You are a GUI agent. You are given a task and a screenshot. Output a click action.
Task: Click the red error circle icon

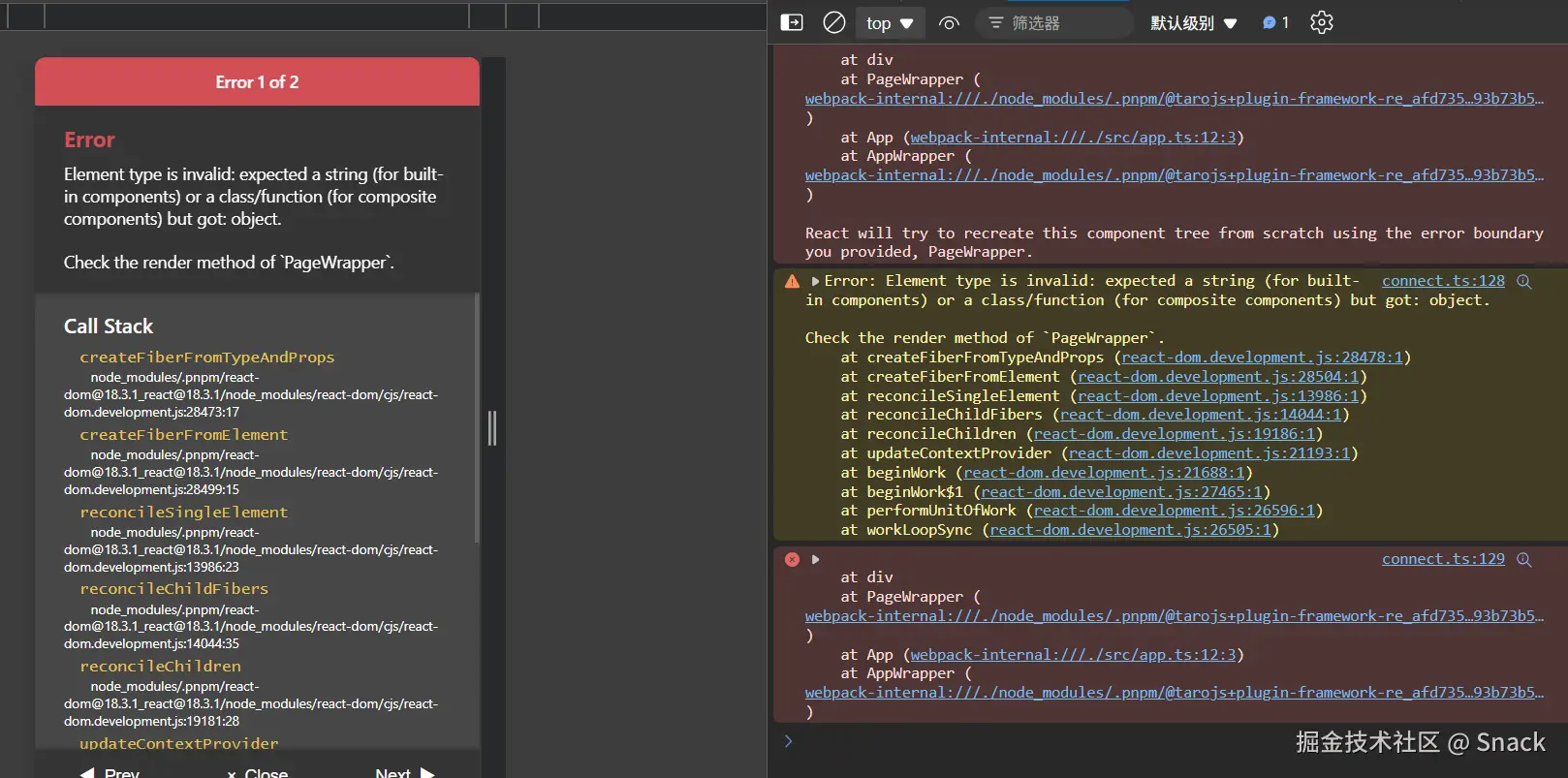tap(792, 559)
